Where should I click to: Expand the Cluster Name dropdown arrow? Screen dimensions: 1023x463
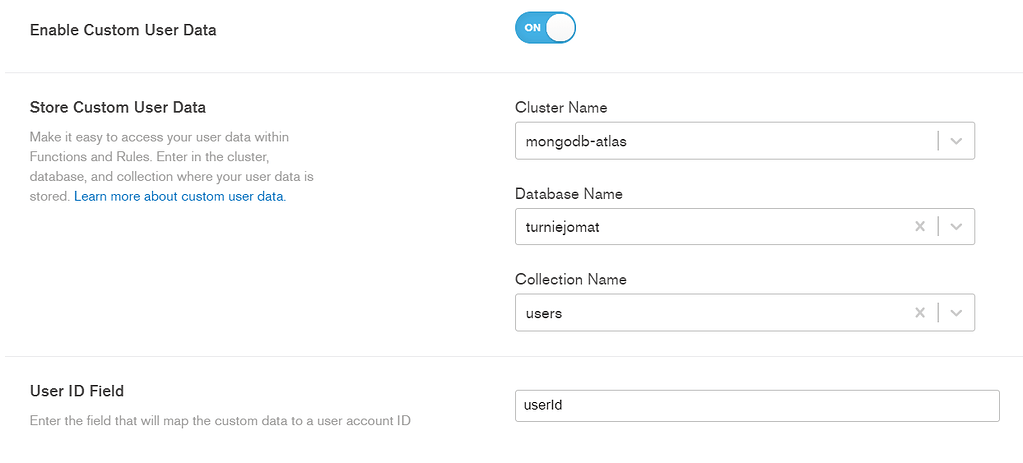coord(956,141)
